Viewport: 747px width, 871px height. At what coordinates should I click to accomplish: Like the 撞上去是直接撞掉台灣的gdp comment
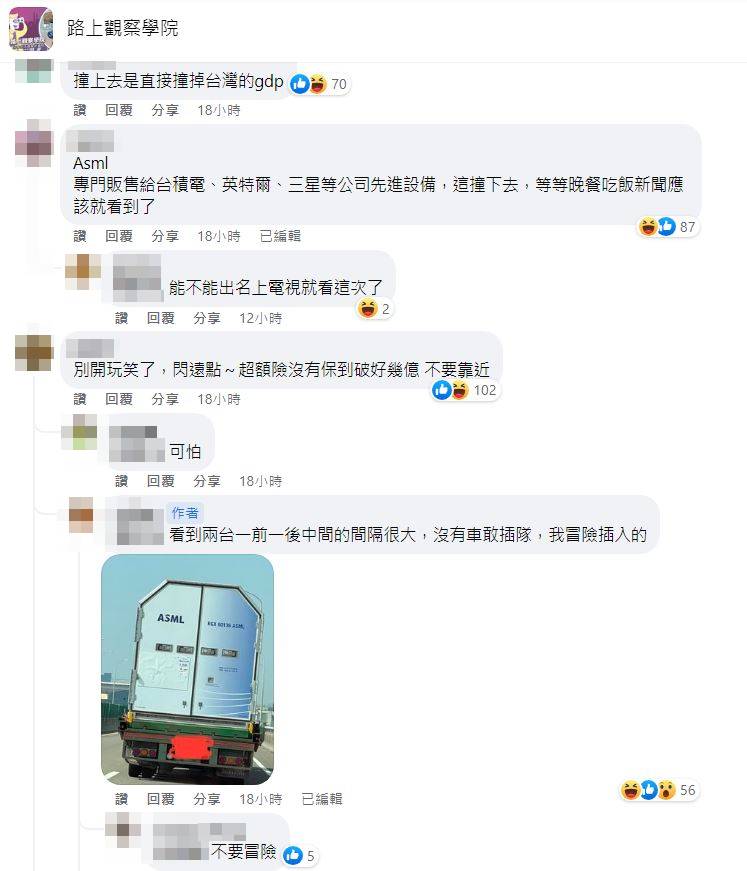click(x=80, y=110)
